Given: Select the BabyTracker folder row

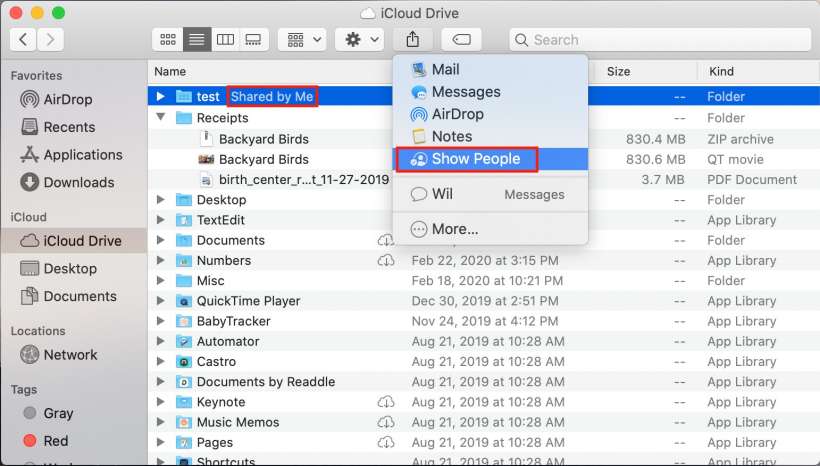Looking at the screenshot, I should pyautogui.click(x=484, y=321).
